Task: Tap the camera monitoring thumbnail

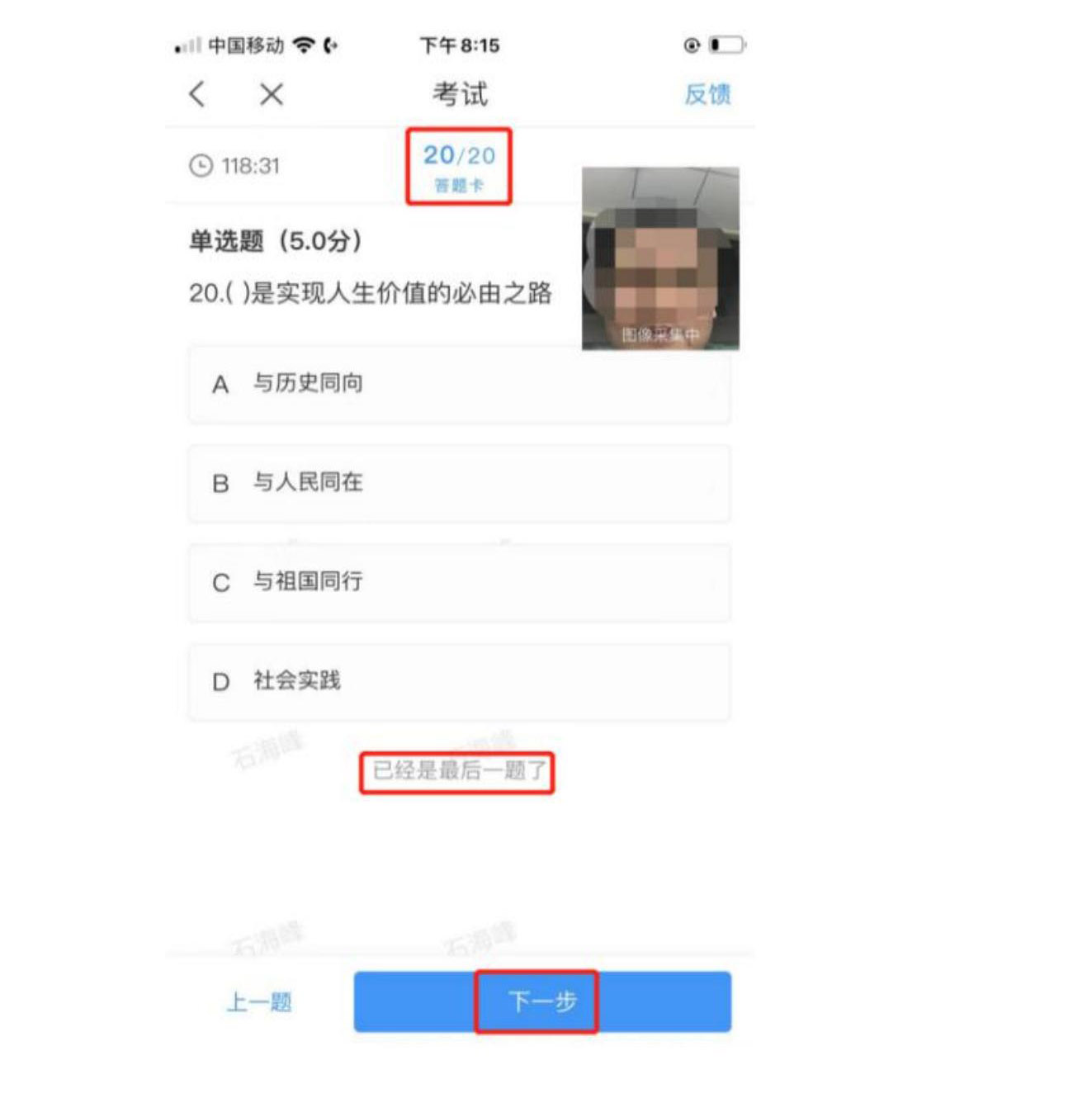Action: pyautogui.click(x=660, y=258)
